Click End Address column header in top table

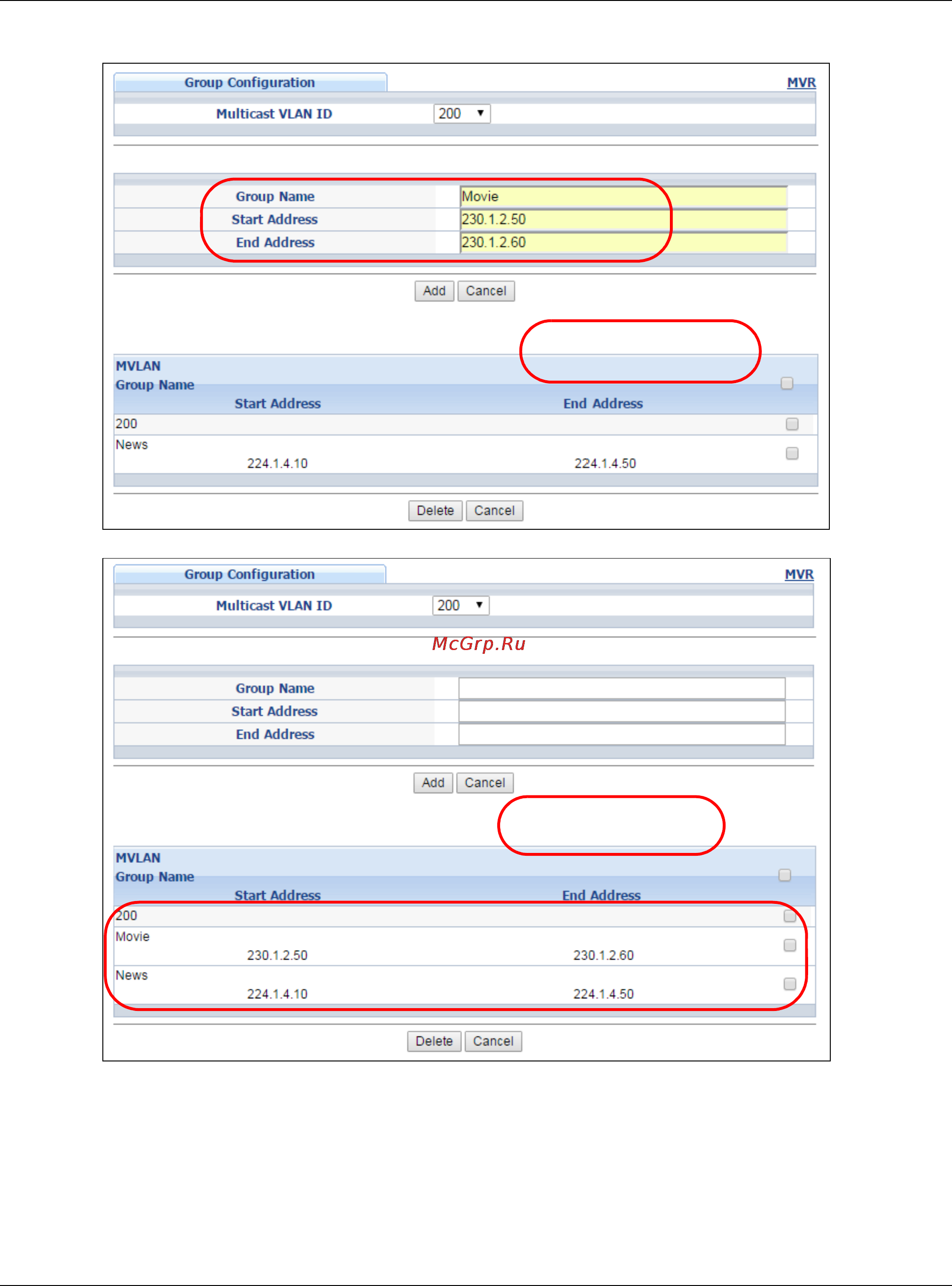click(603, 404)
